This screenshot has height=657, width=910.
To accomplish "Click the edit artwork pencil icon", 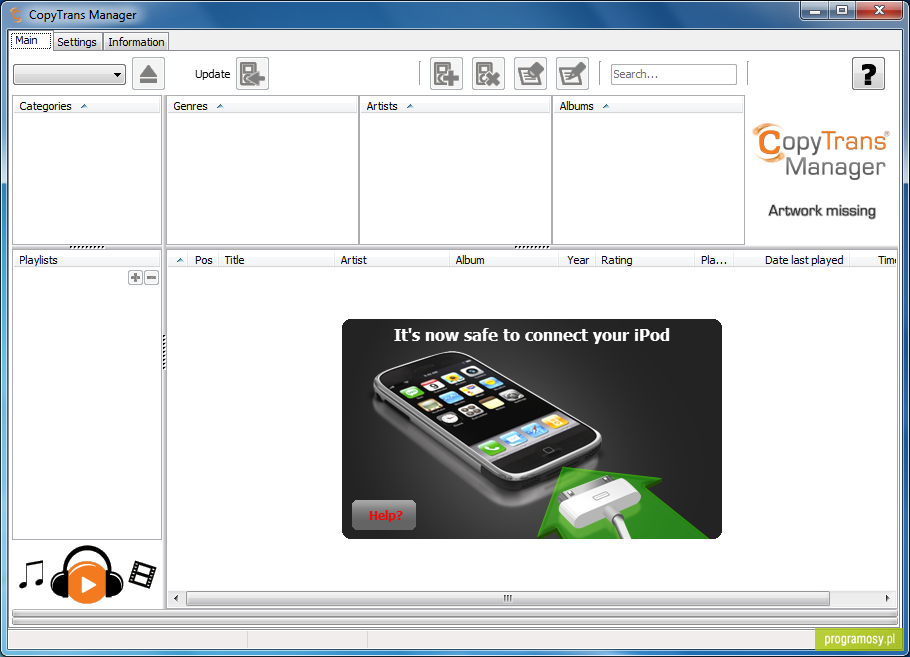I will pos(572,74).
